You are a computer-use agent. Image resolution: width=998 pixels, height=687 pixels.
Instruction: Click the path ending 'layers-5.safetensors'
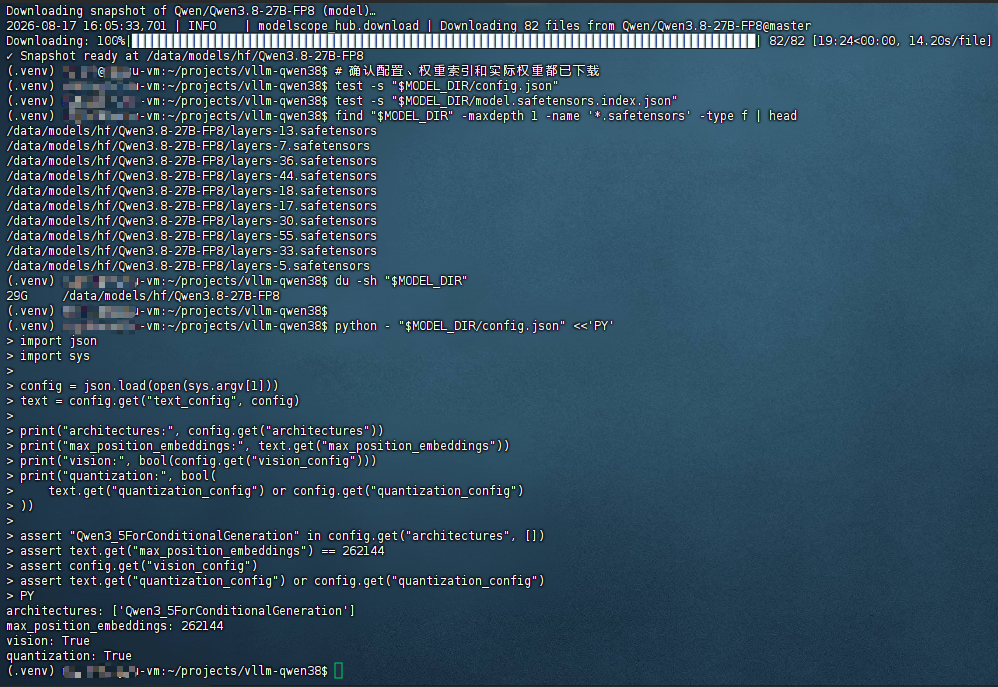[188, 266]
